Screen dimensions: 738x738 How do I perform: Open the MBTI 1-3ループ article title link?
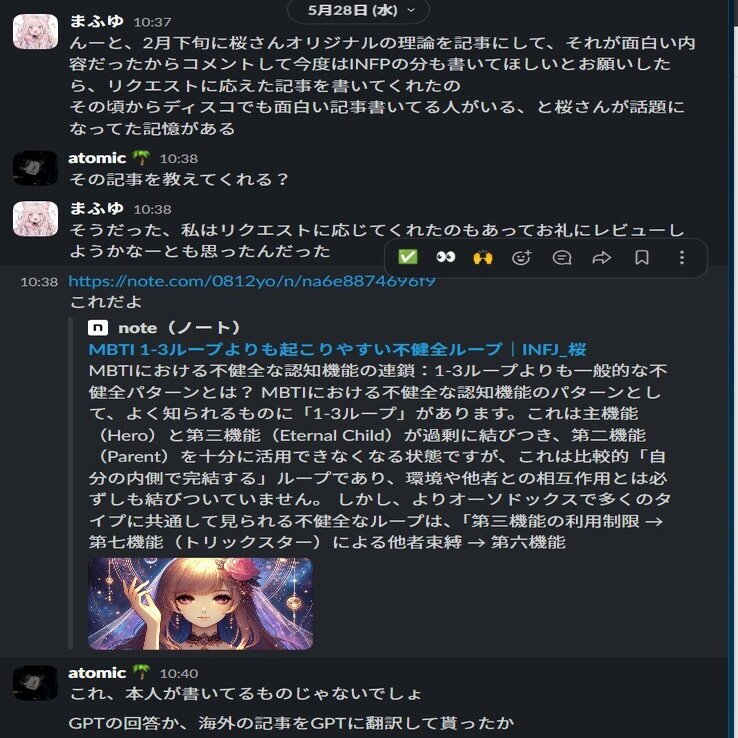pyautogui.click(x=337, y=349)
